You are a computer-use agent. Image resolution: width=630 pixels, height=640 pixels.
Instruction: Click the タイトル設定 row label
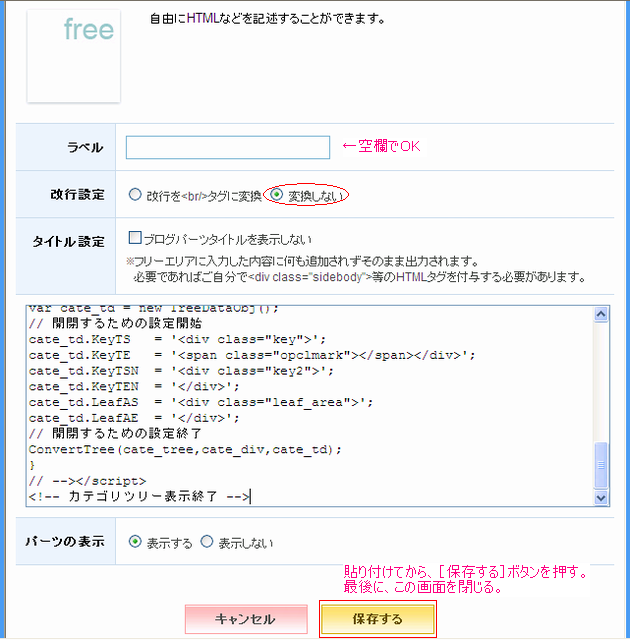(69, 242)
